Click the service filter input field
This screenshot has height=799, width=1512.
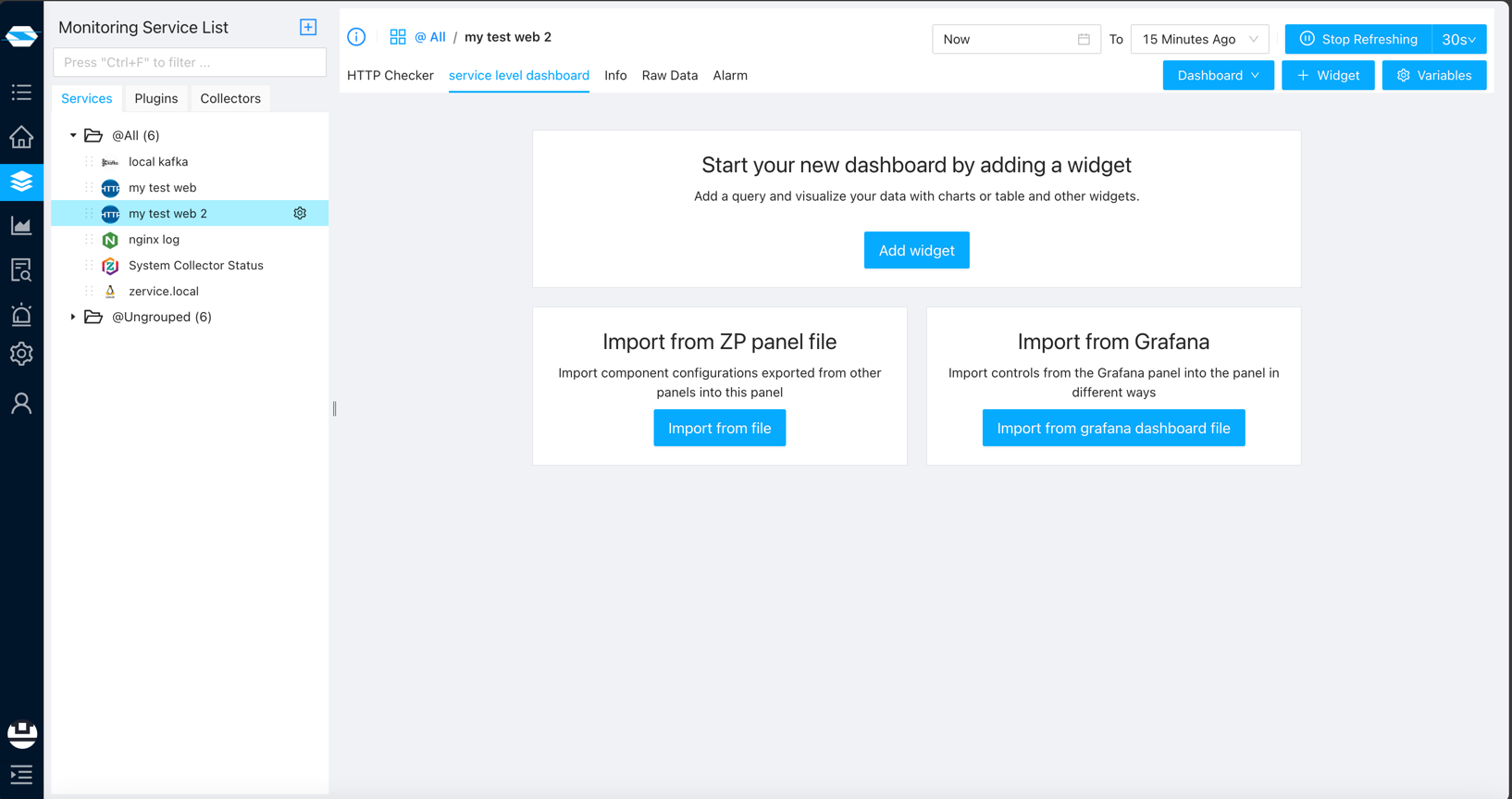point(190,62)
